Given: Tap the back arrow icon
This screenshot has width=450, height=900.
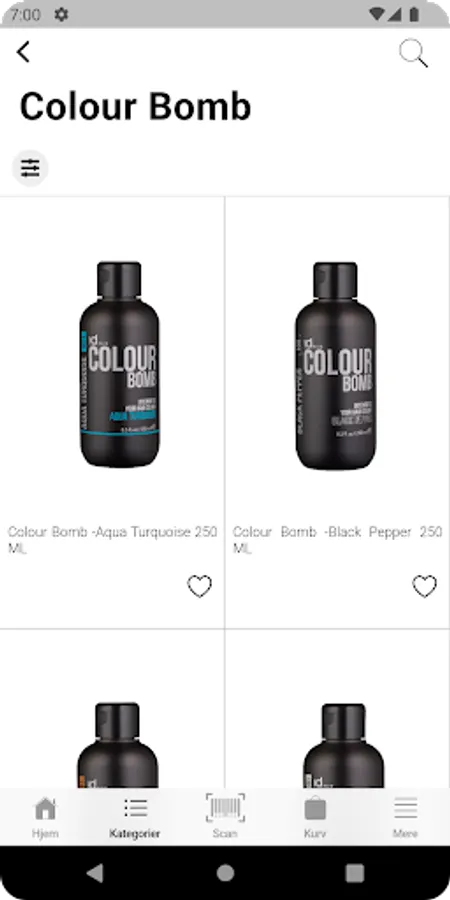Looking at the screenshot, I should tap(23, 52).
